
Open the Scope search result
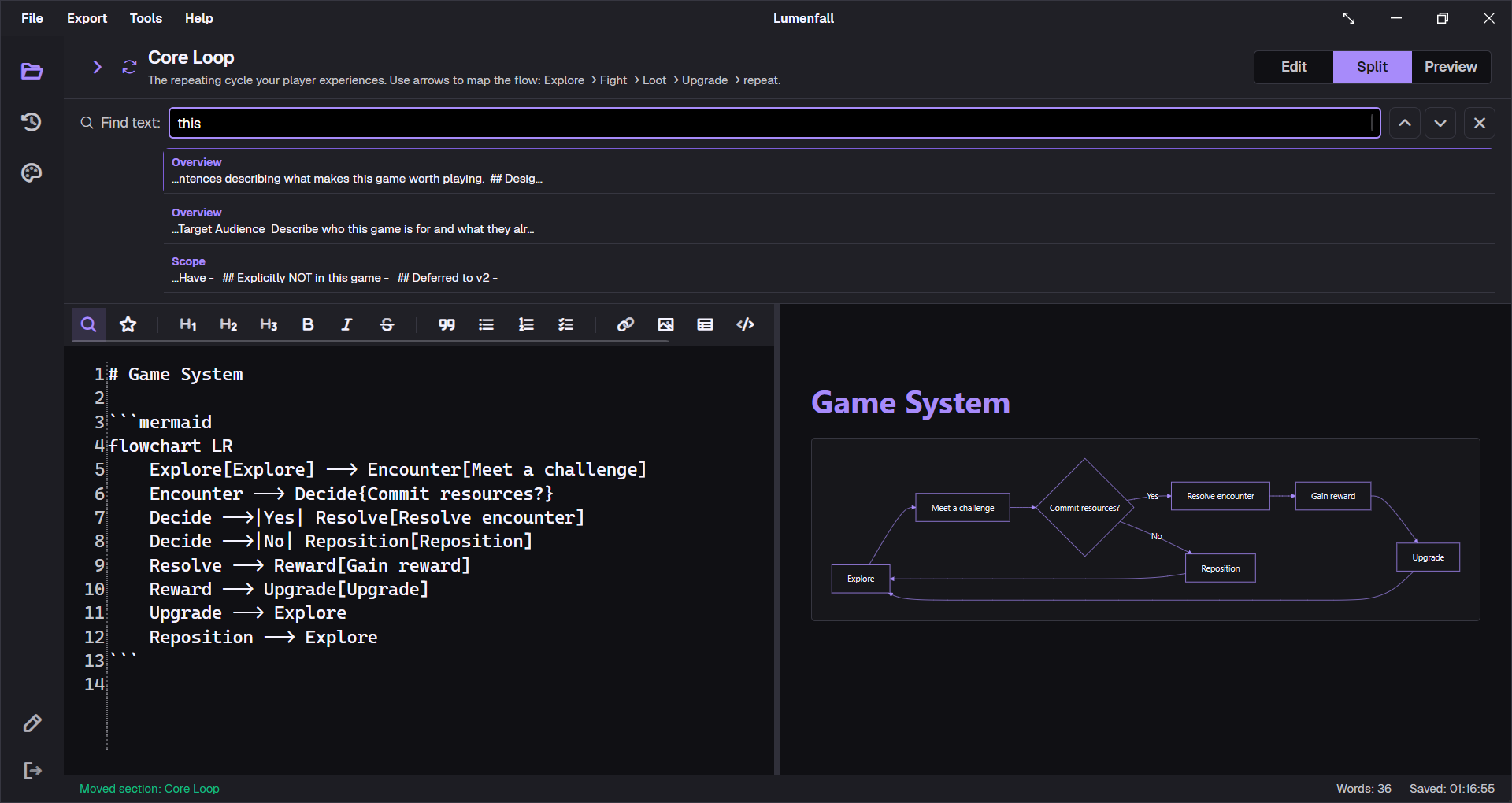click(829, 269)
